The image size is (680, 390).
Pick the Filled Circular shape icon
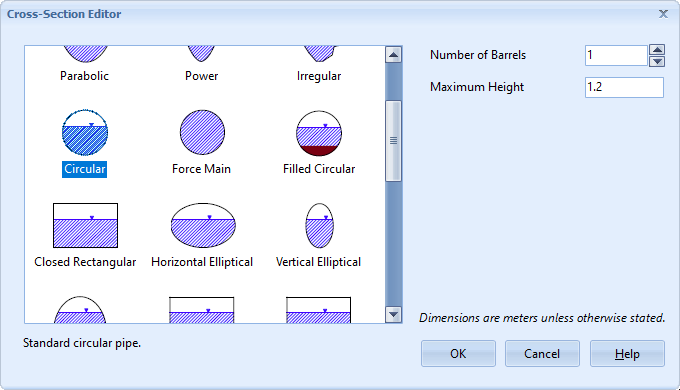point(319,133)
